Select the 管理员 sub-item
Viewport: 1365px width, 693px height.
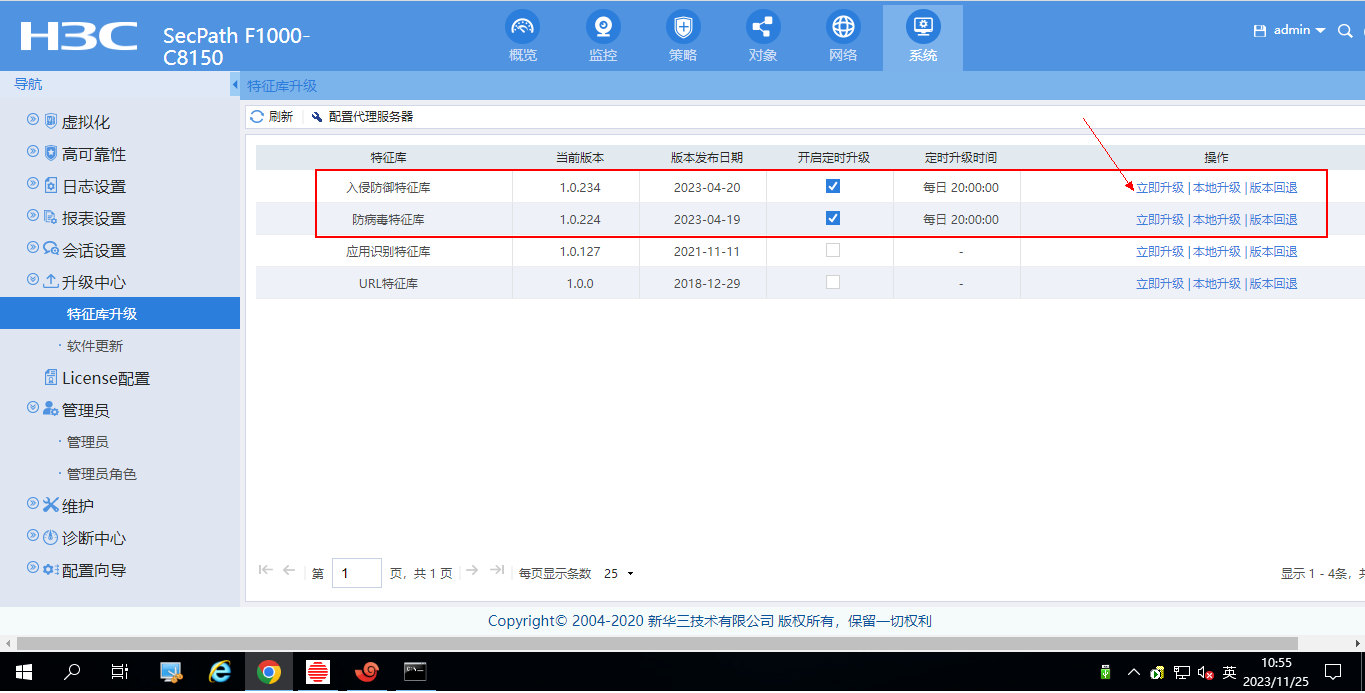[x=88, y=442]
